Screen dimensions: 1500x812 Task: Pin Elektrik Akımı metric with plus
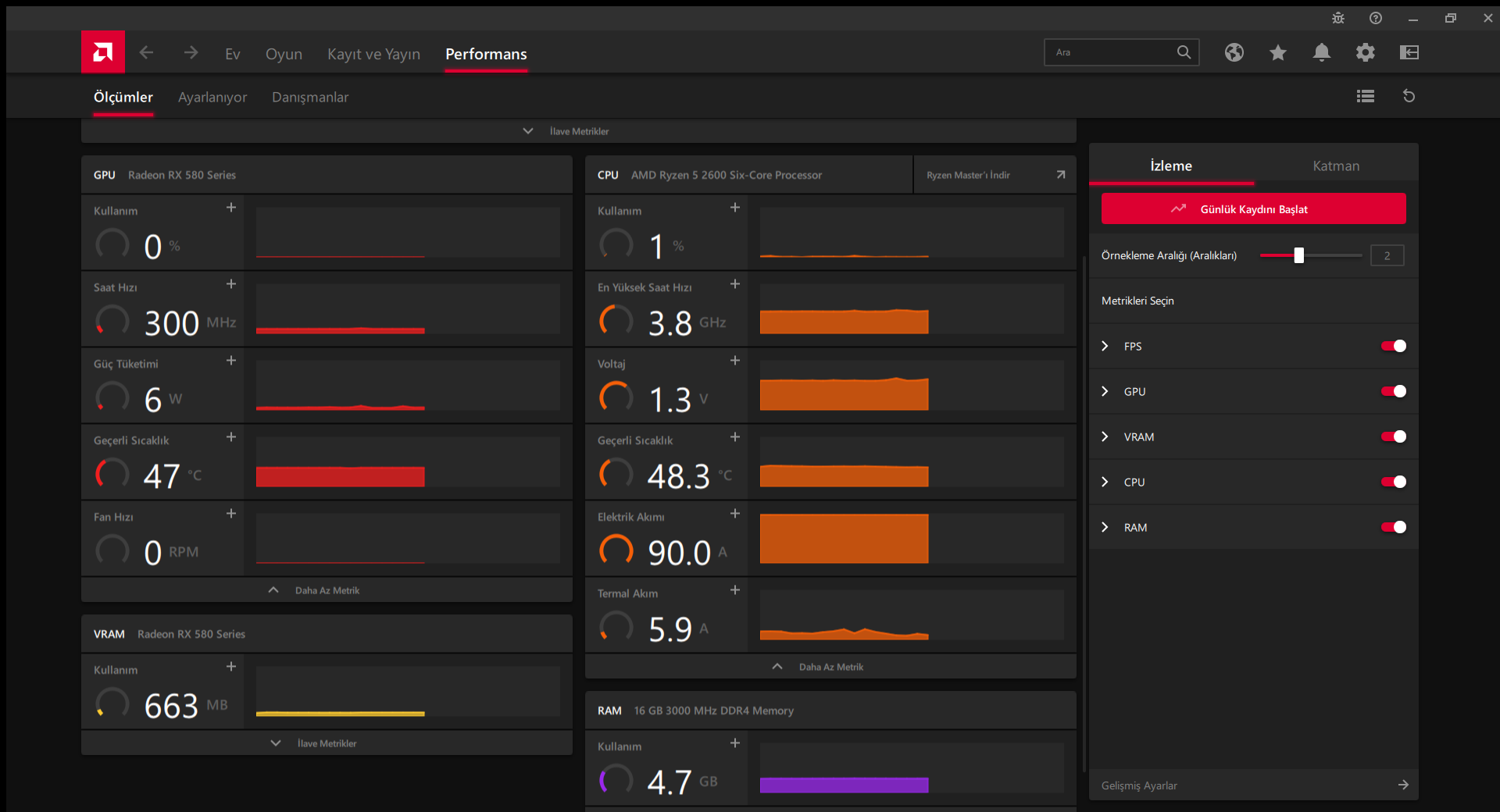point(735,513)
